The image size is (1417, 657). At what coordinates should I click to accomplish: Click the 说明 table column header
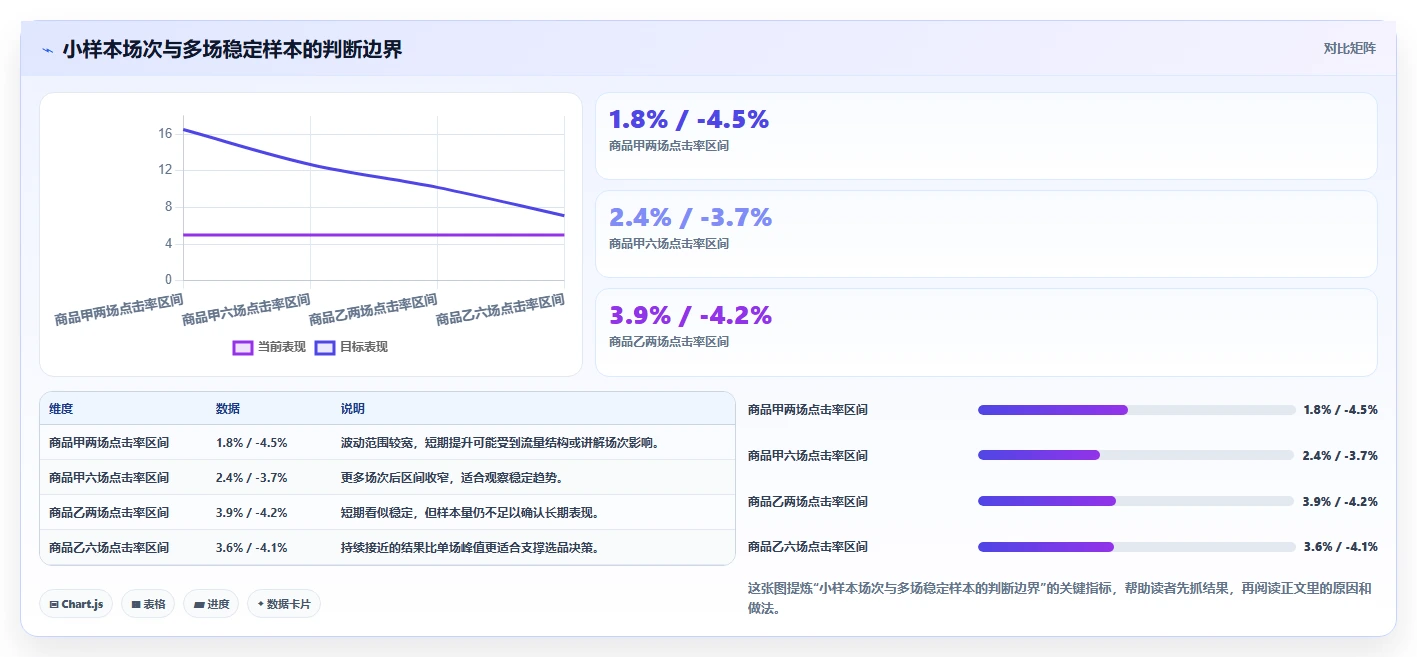353,409
